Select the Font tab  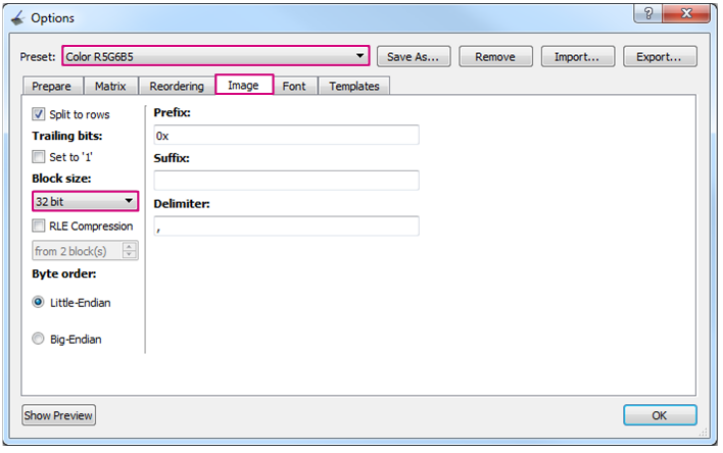point(294,87)
